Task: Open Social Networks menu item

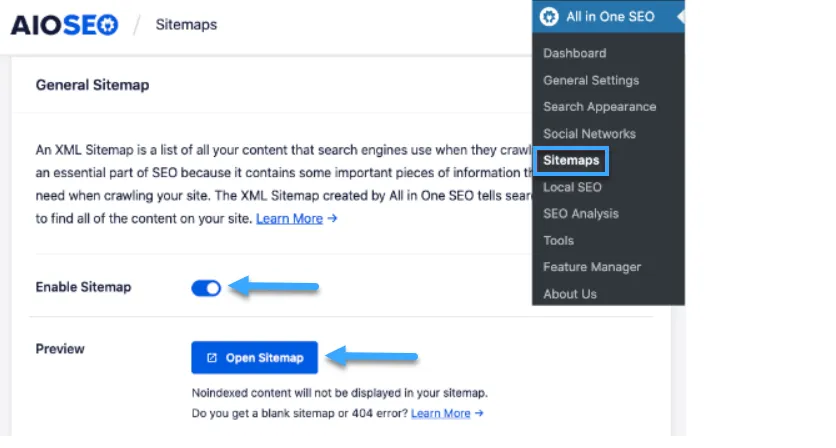Action: pyautogui.click(x=589, y=134)
